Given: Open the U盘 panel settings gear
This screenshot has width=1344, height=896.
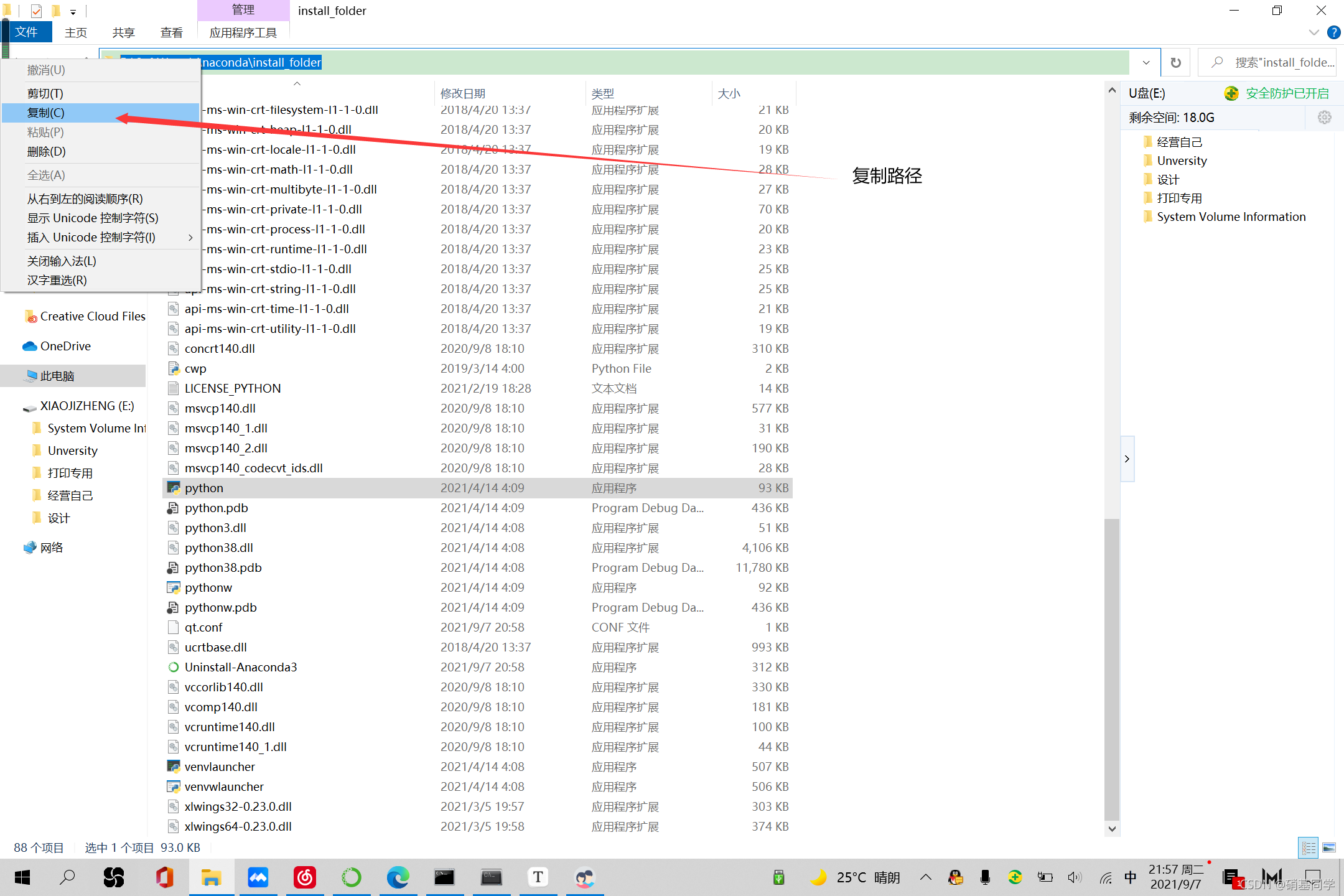Looking at the screenshot, I should pos(1324,117).
